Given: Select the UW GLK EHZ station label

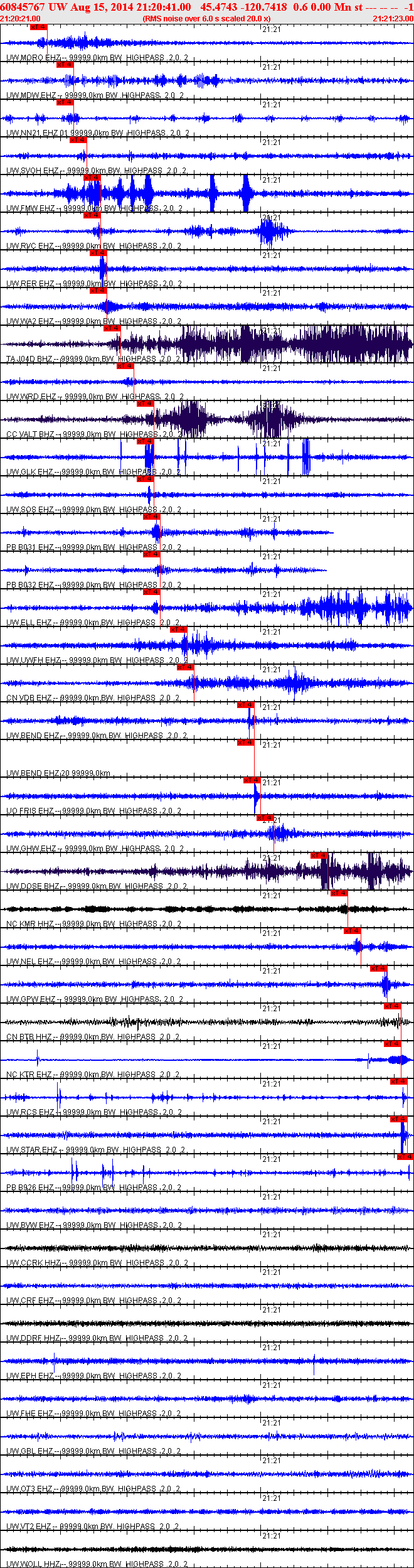Looking at the screenshot, I should coord(93,472).
